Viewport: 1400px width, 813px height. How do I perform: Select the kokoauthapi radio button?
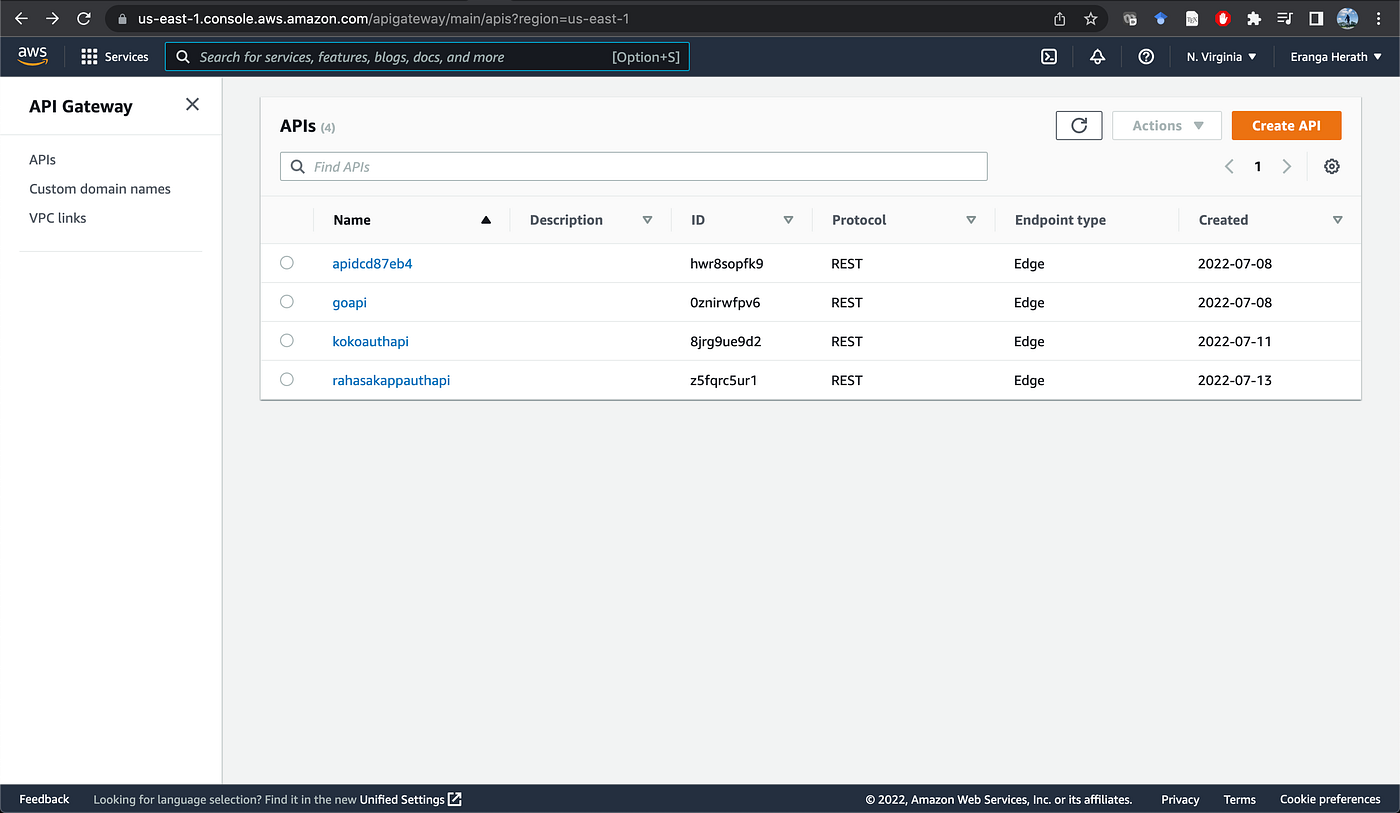click(287, 340)
